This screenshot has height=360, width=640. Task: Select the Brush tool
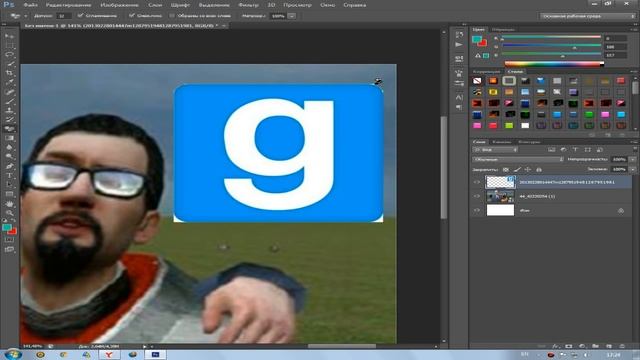tap(9, 101)
